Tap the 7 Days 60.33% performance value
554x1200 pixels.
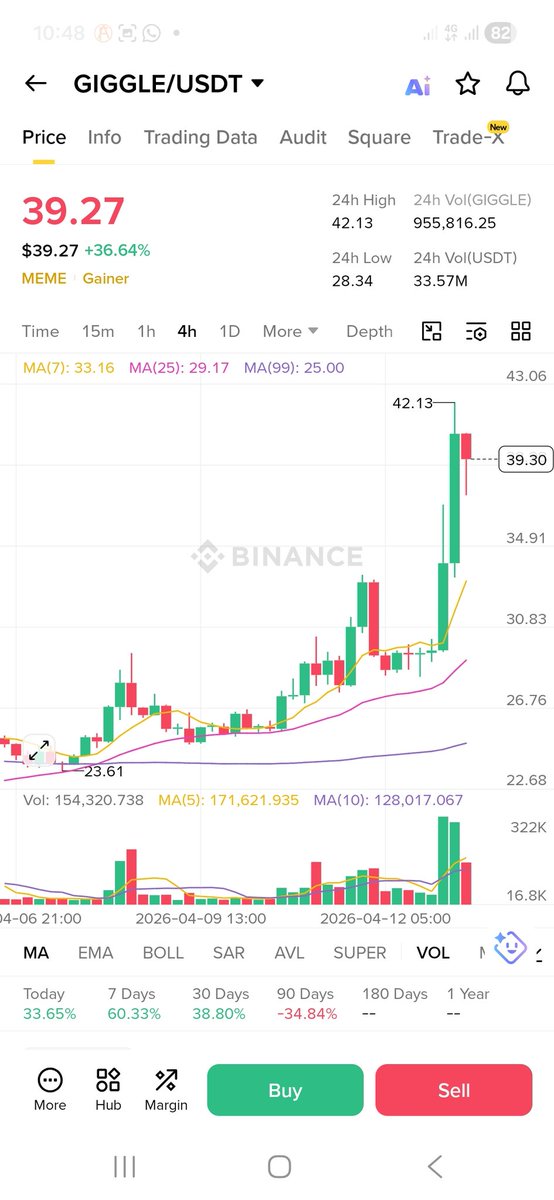coord(134,1013)
